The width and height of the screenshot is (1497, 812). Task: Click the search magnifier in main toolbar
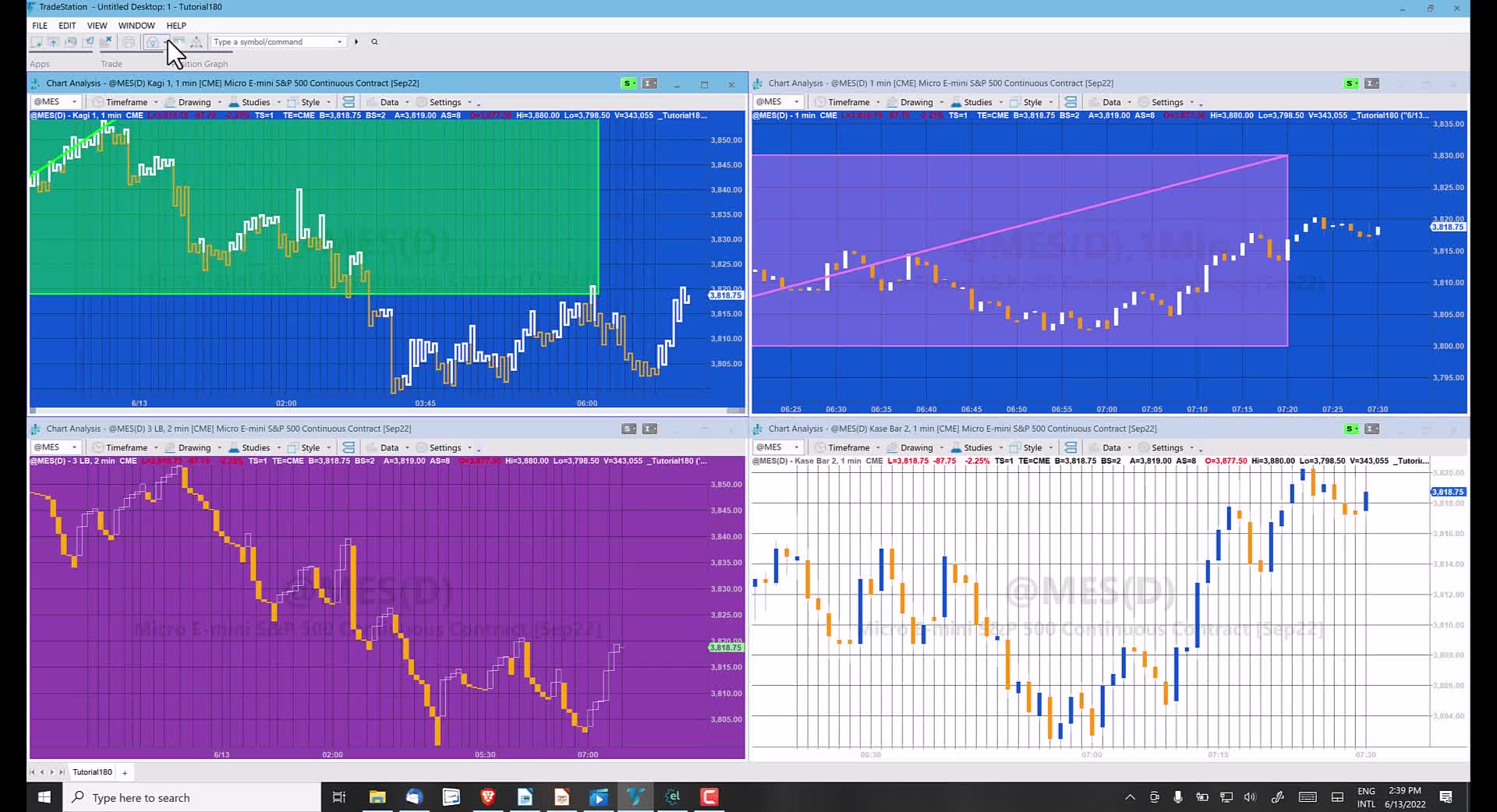click(374, 42)
